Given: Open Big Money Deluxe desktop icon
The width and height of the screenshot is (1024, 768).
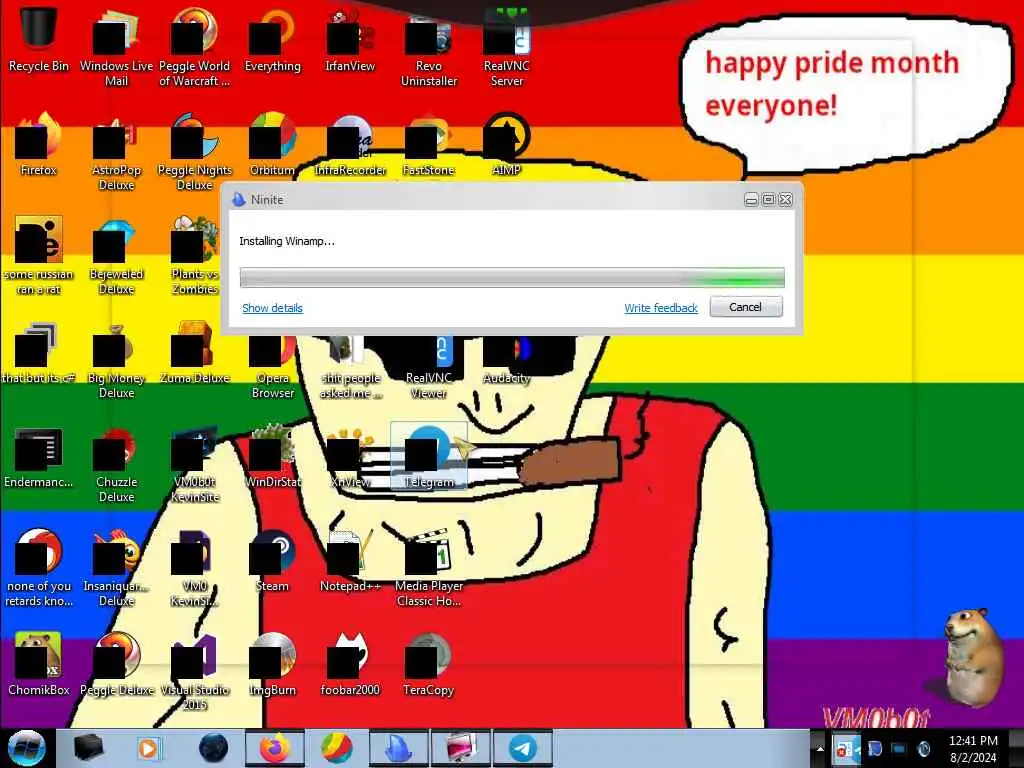Looking at the screenshot, I should (x=116, y=358).
